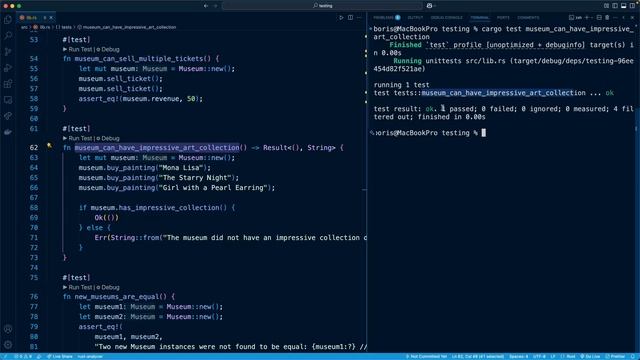The width and height of the screenshot is (640, 360).
Task: Open the editor More Actions ellipsis
Action: click(x=359, y=18)
